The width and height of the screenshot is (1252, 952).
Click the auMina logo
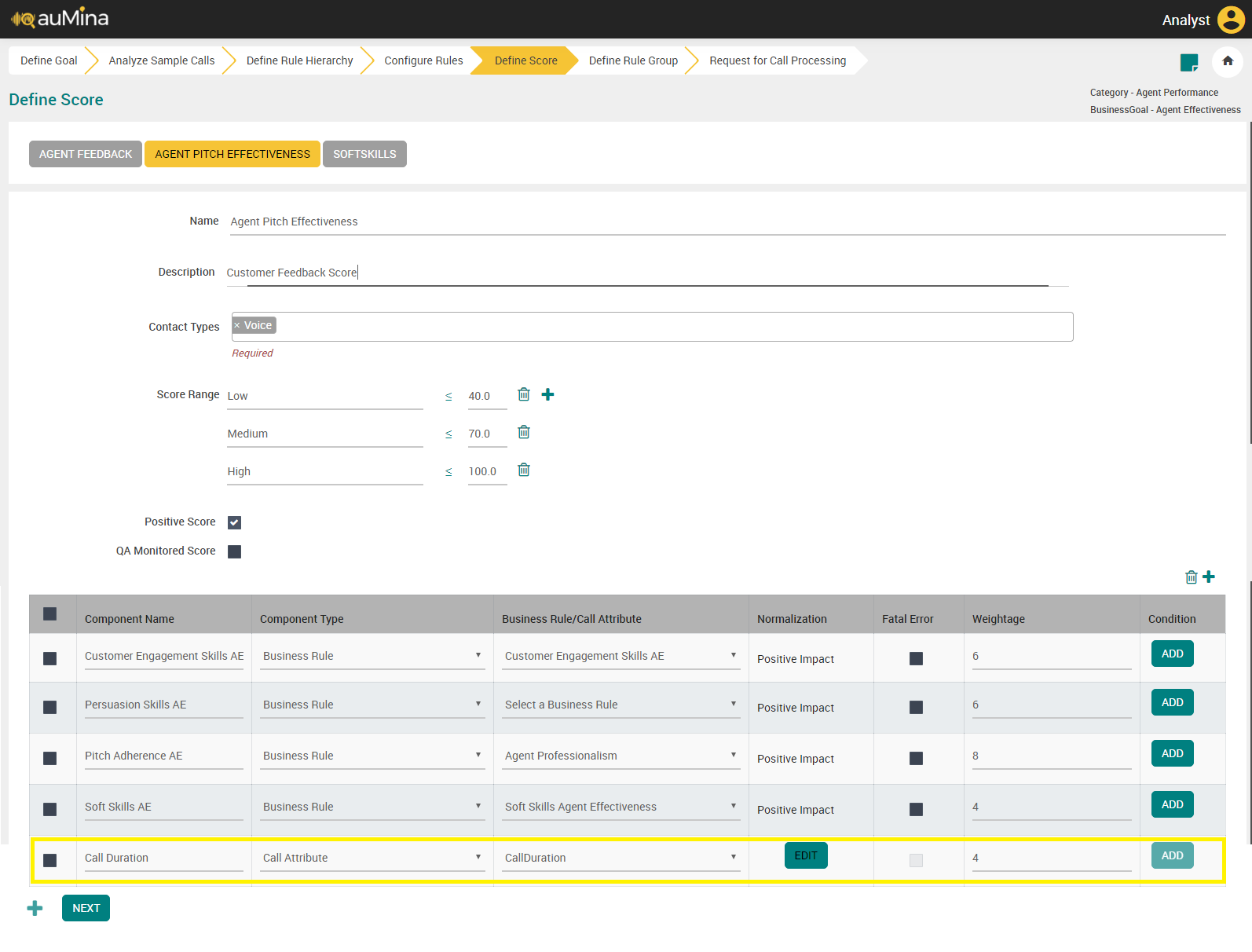coord(60,18)
